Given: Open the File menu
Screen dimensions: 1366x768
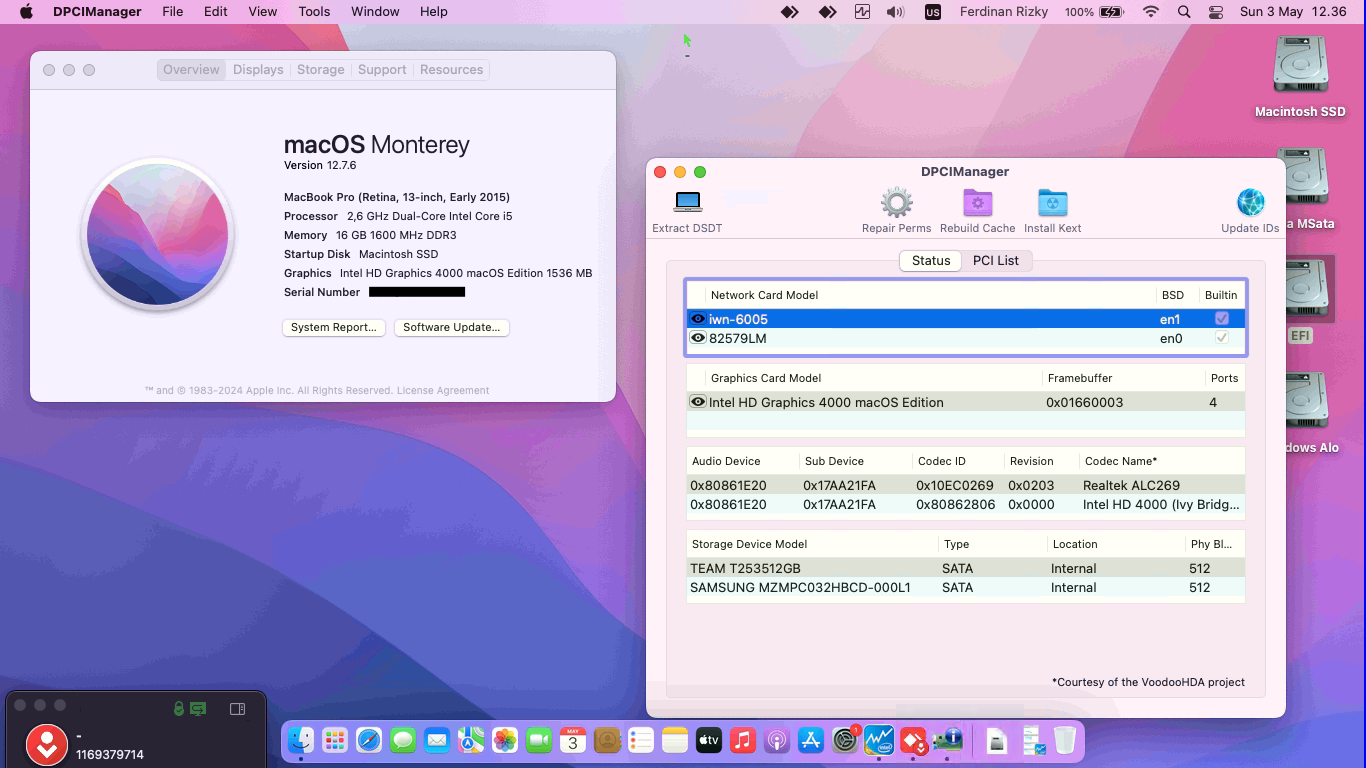Looking at the screenshot, I should pos(173,12).
